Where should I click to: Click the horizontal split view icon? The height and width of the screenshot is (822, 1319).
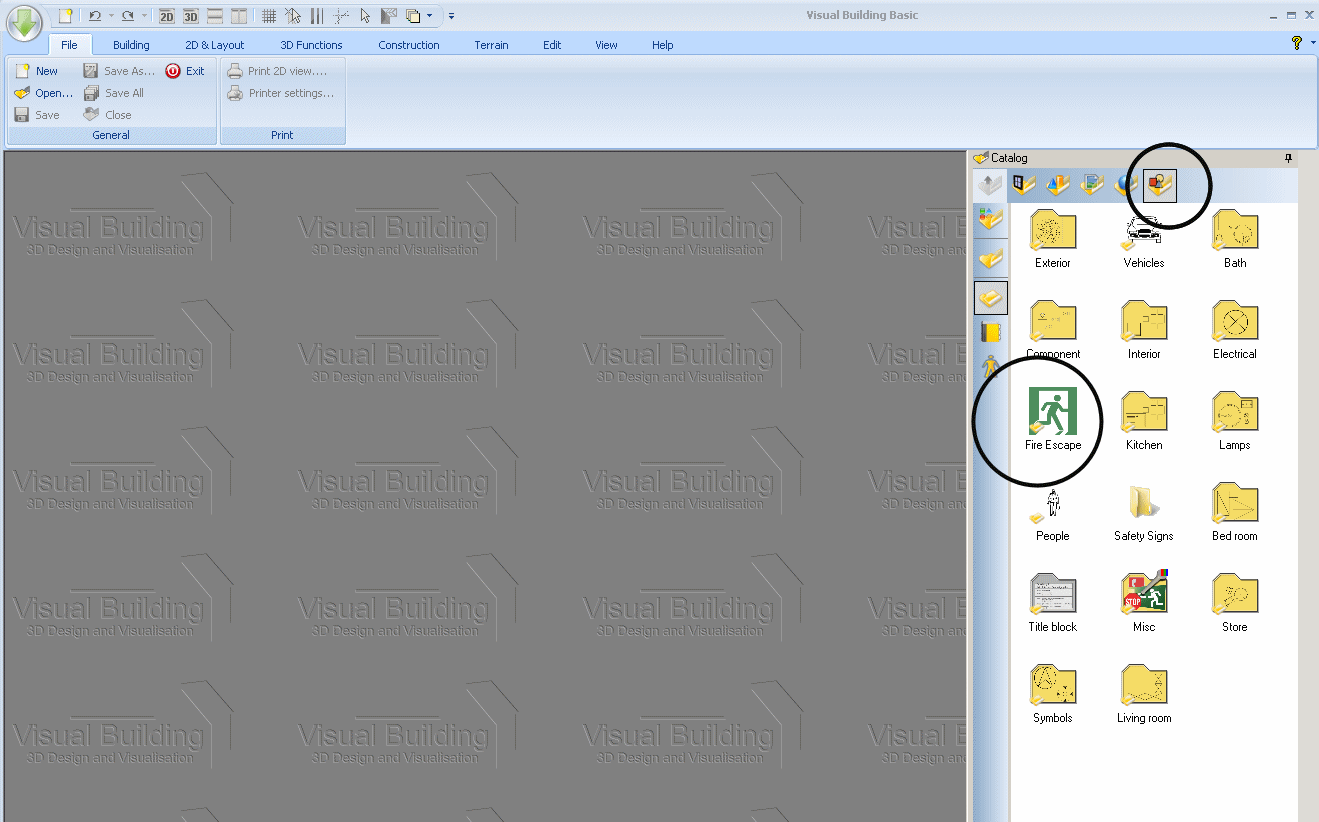point(215,16)
